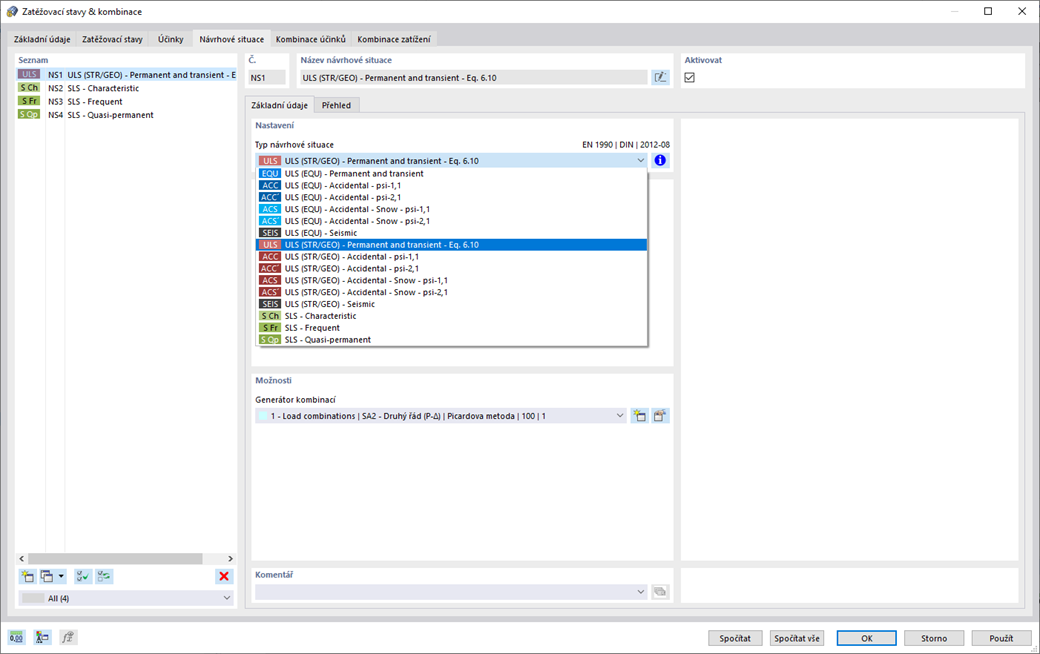
Task: Select the Návrhové situace tab
Action: pos(231,39)
